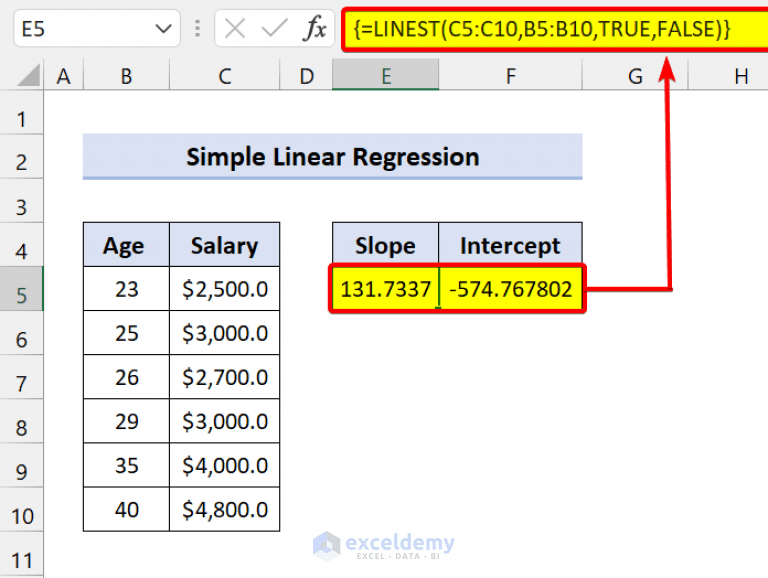Select Salary cell $4,800.0
This screenshot has height=578, width=768.
225,509
